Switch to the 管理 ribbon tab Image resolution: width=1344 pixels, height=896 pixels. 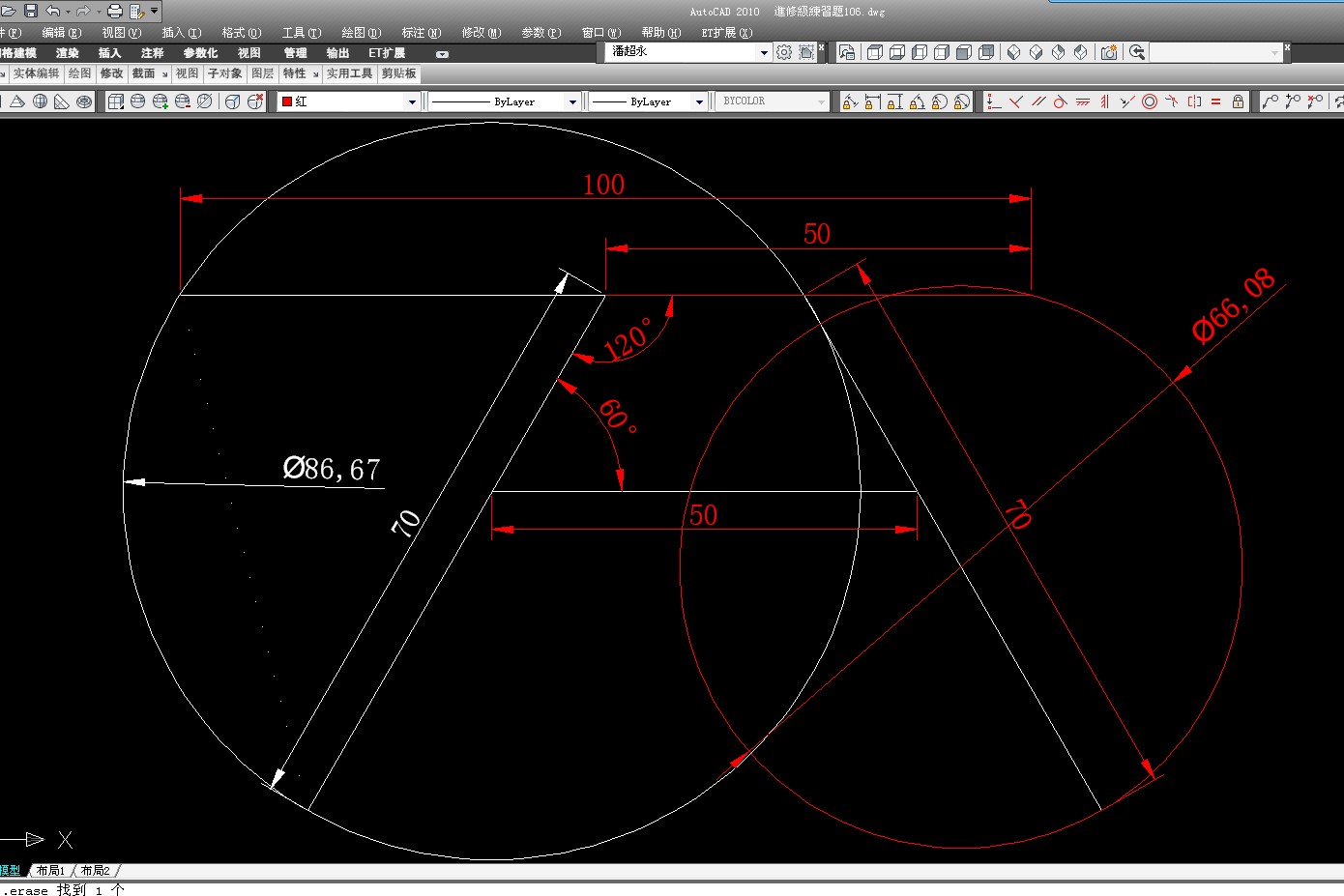pyautogui.click(x=296, y=53)
